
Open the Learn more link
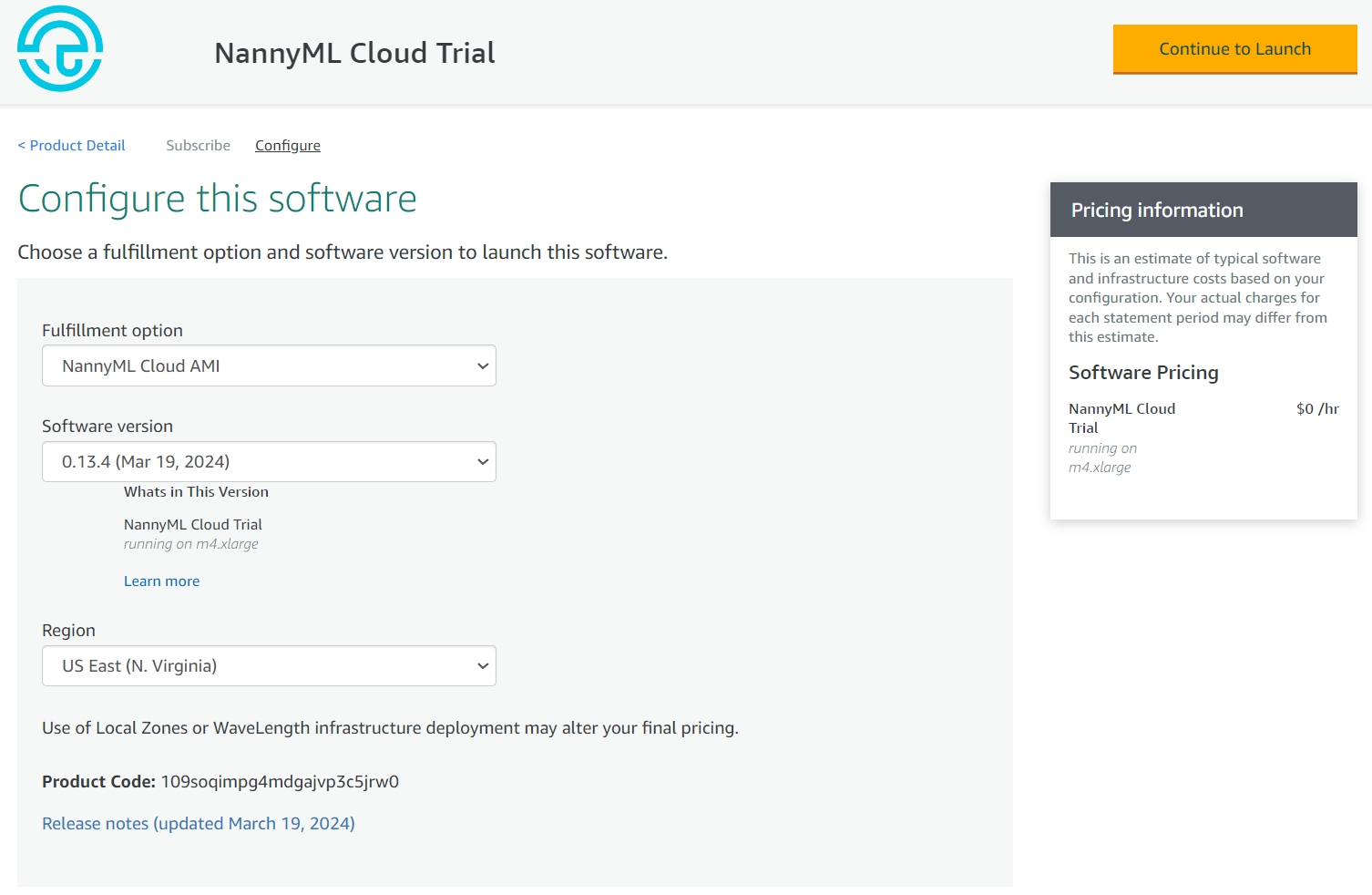coord(161,581)
